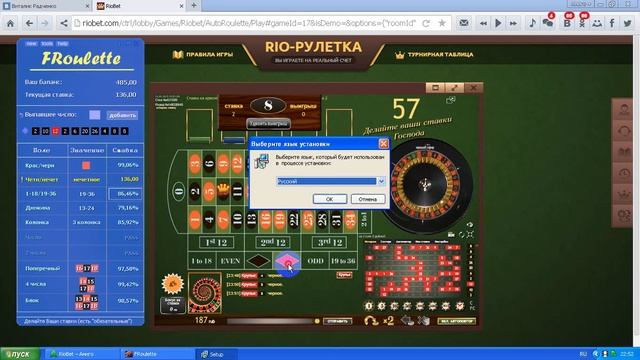This screenshot has width=640, height=360.
Task: Click Отмена in the language selection dialog
Action: pyautogui.click(x=367, y=199)
